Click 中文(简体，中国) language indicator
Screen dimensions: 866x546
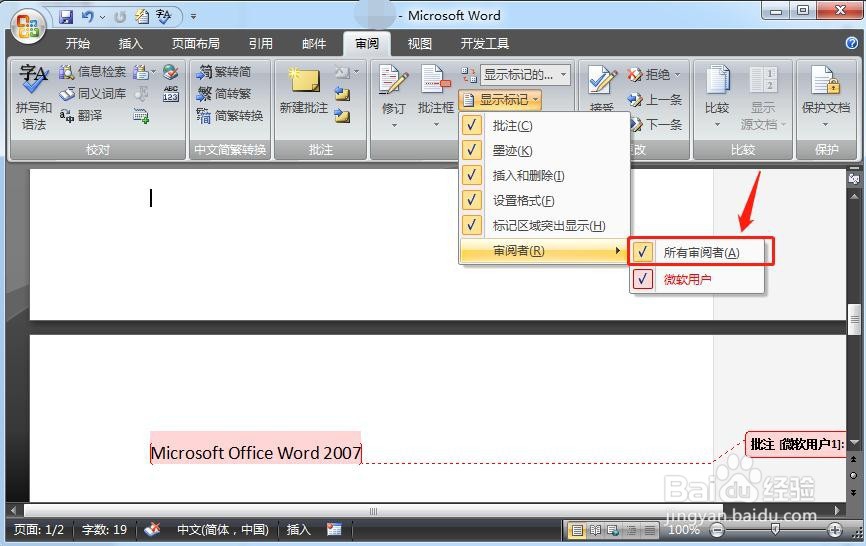[x=222, y=530]
